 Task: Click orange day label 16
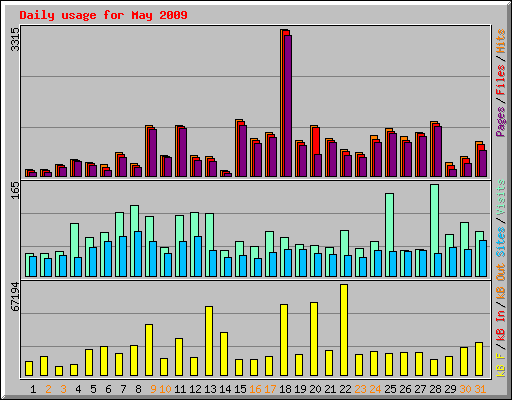(x=255, y=389)
